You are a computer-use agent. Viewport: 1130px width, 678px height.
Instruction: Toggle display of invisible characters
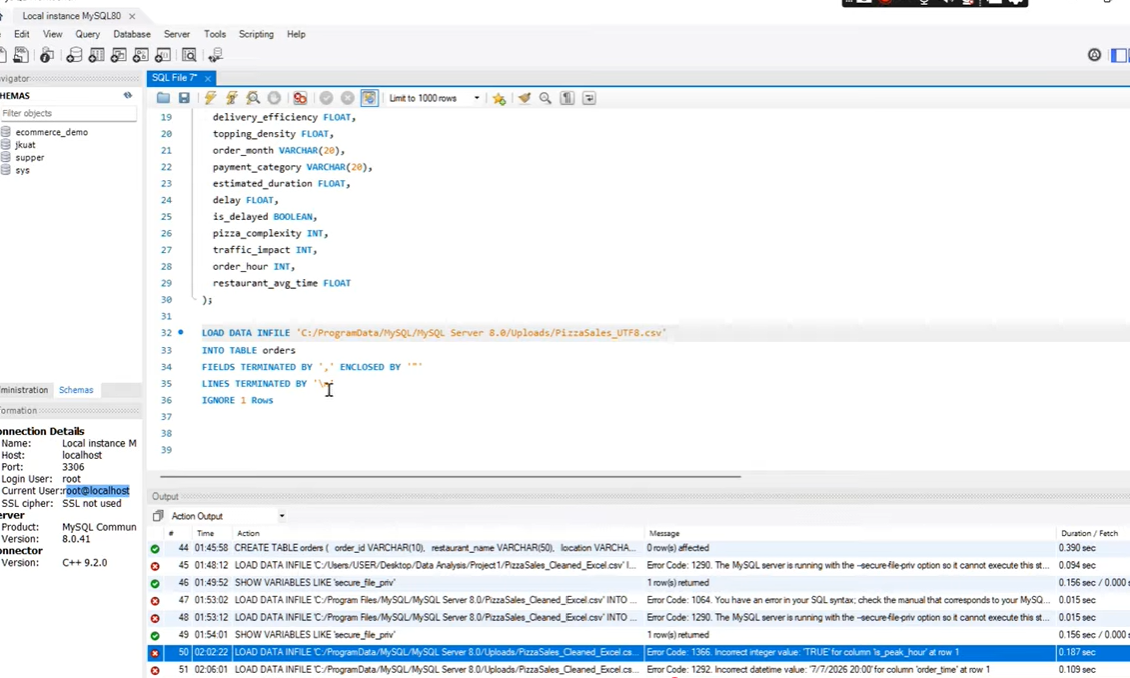point(567,98)
